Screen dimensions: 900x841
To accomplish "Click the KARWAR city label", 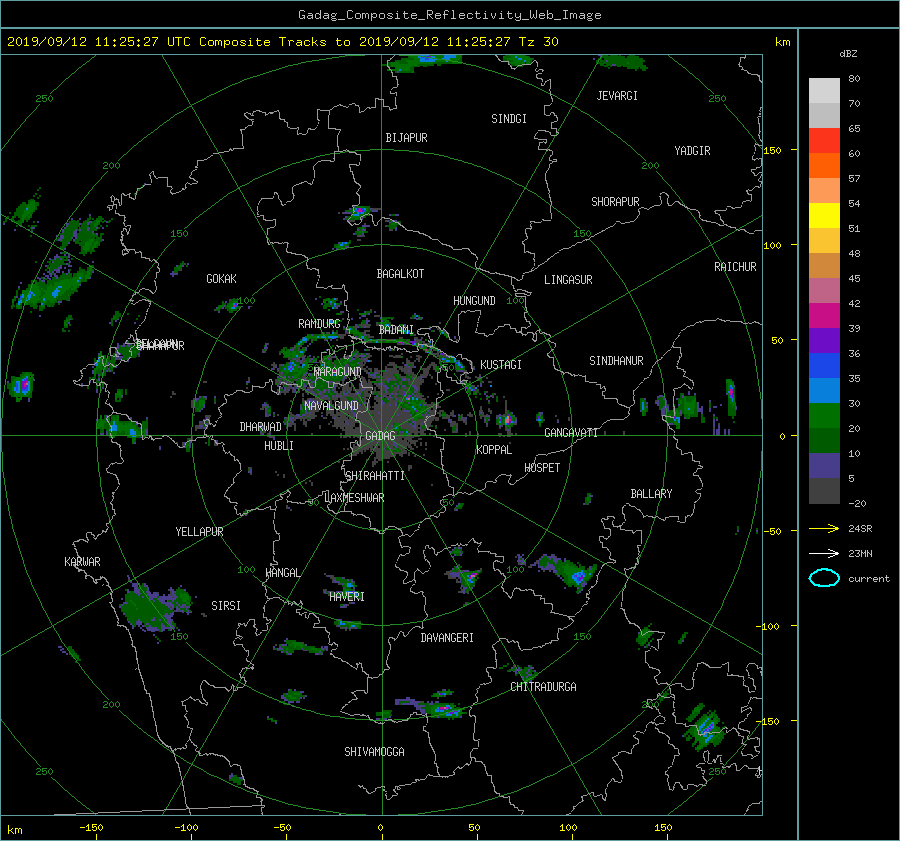I will click(82, 562).
